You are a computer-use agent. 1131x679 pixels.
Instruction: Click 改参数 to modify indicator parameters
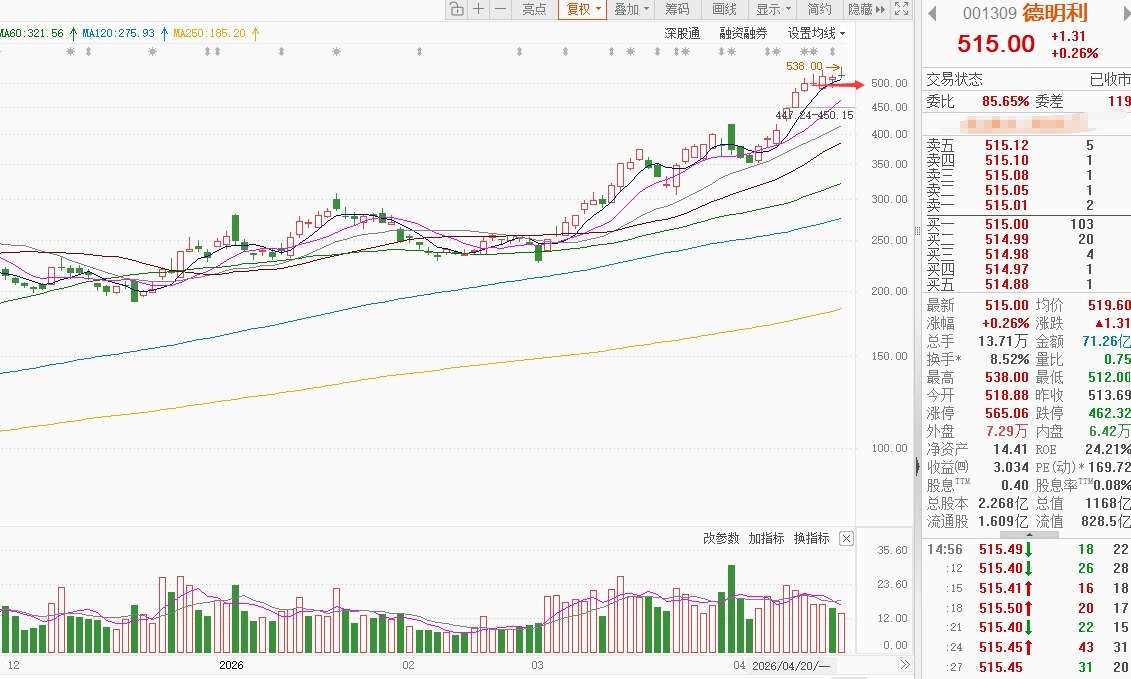(x=721, y=538)
